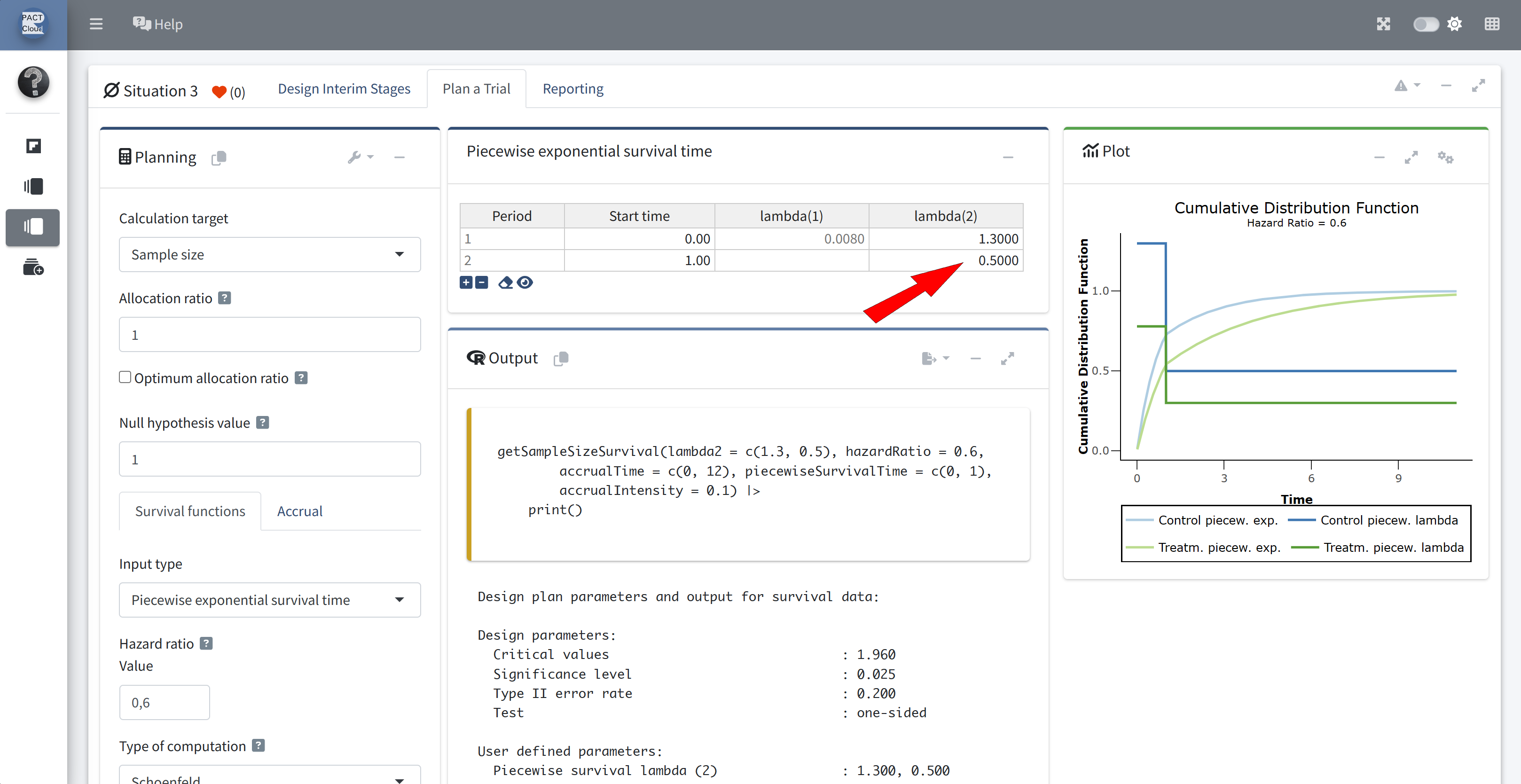Switch to Design Interim Stages tab
The image size is (1521, 784).
point(344,88)
